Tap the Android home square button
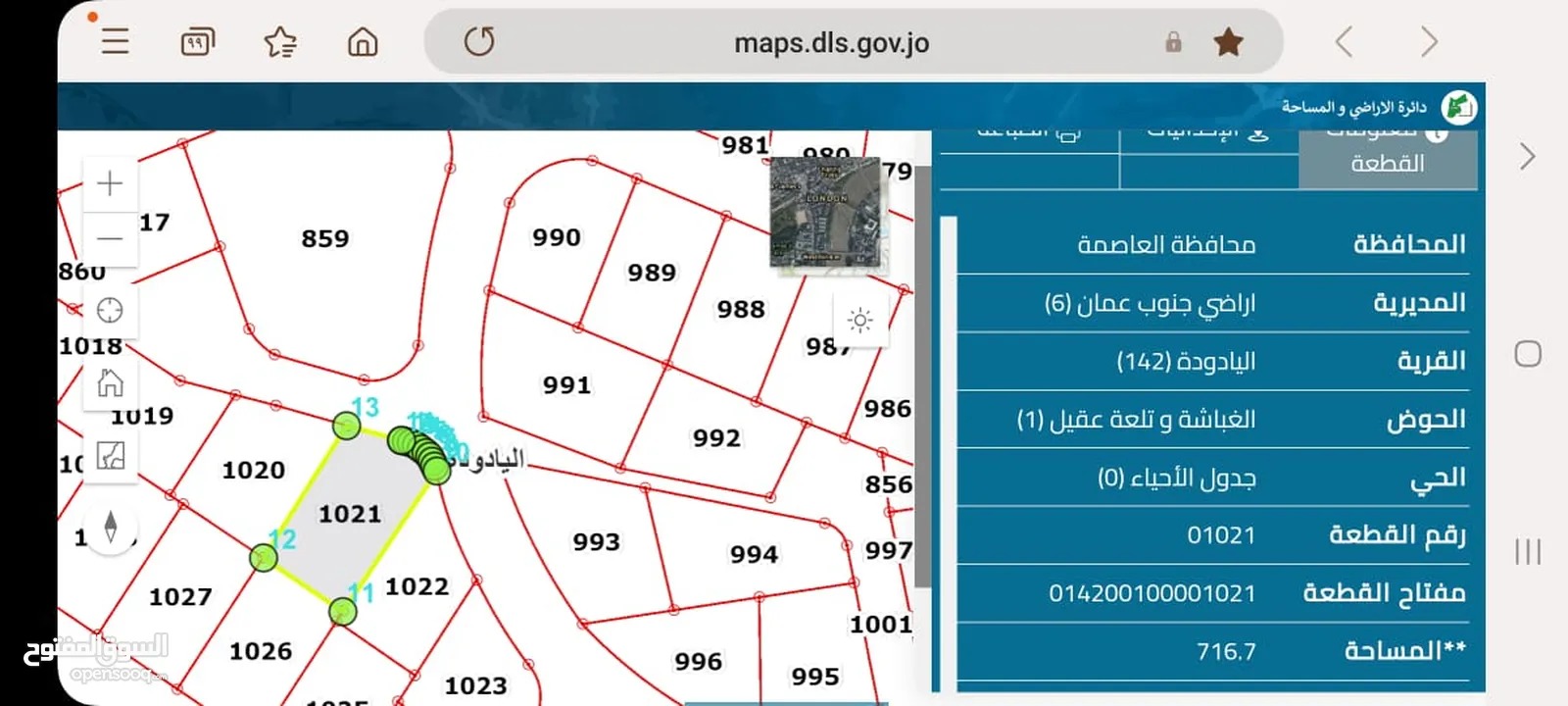1568x706 pixels. pyautogui.click(x=1528, y=354)
